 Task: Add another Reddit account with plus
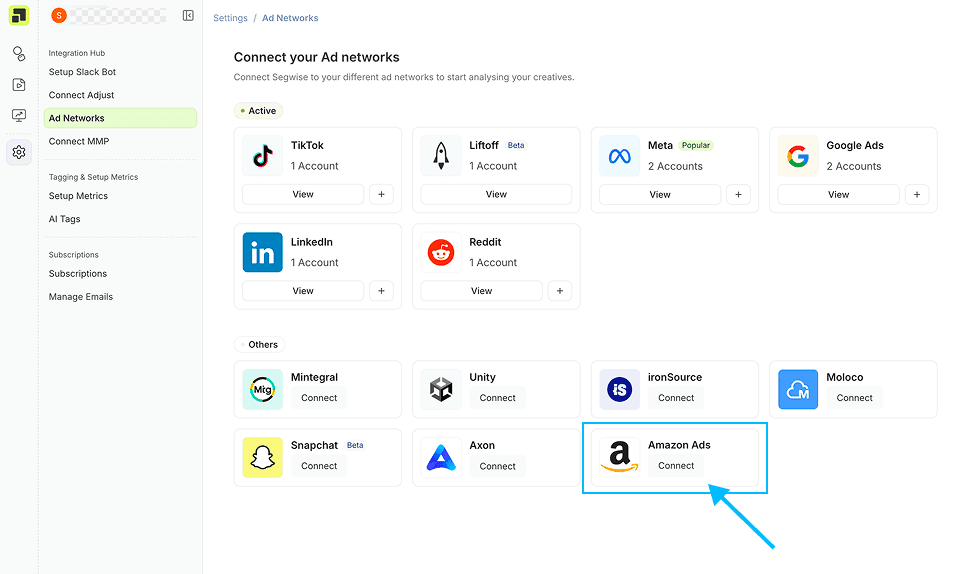click(x=560, y=291)
